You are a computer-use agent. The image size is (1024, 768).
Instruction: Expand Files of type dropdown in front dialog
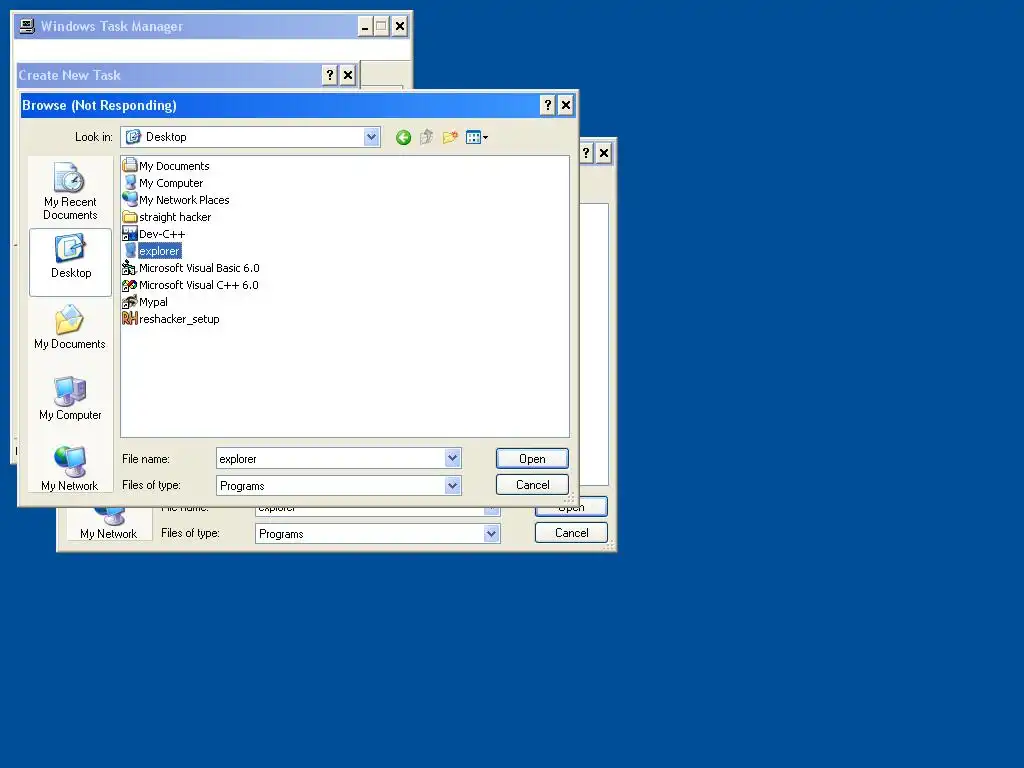pos(453,485)
